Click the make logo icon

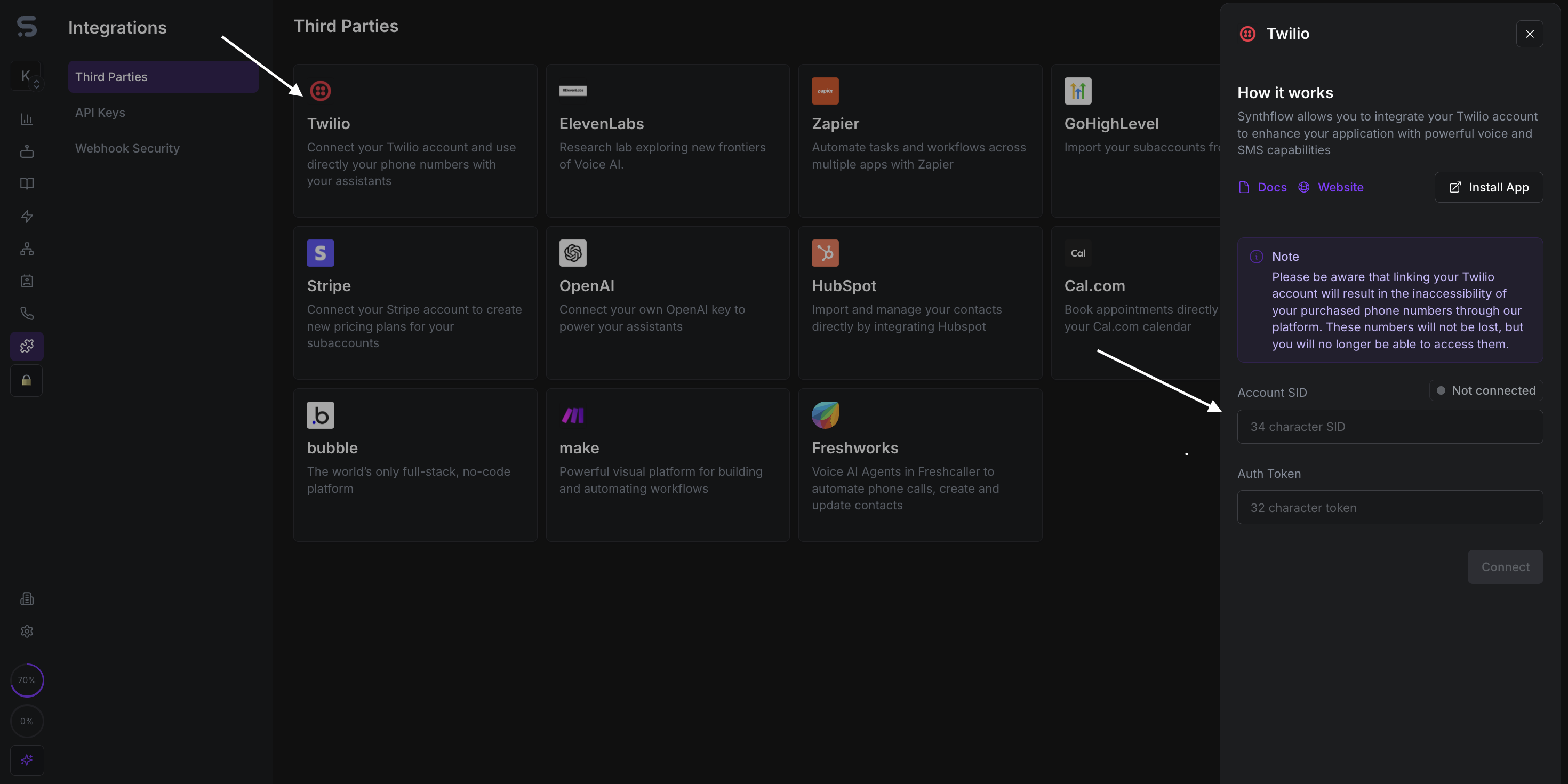click(573, 415)
